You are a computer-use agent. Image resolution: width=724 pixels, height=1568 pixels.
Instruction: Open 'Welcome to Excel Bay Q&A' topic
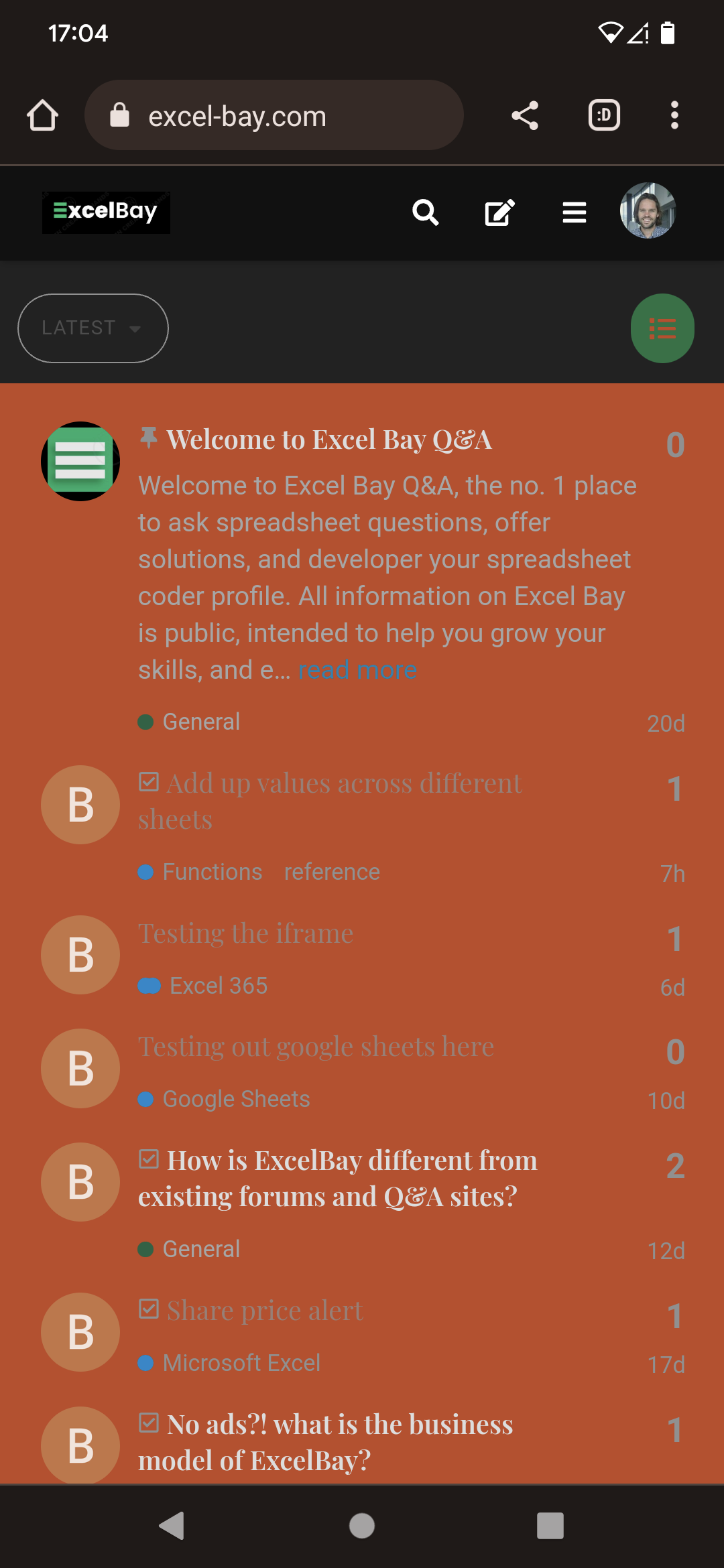(328, 440)
